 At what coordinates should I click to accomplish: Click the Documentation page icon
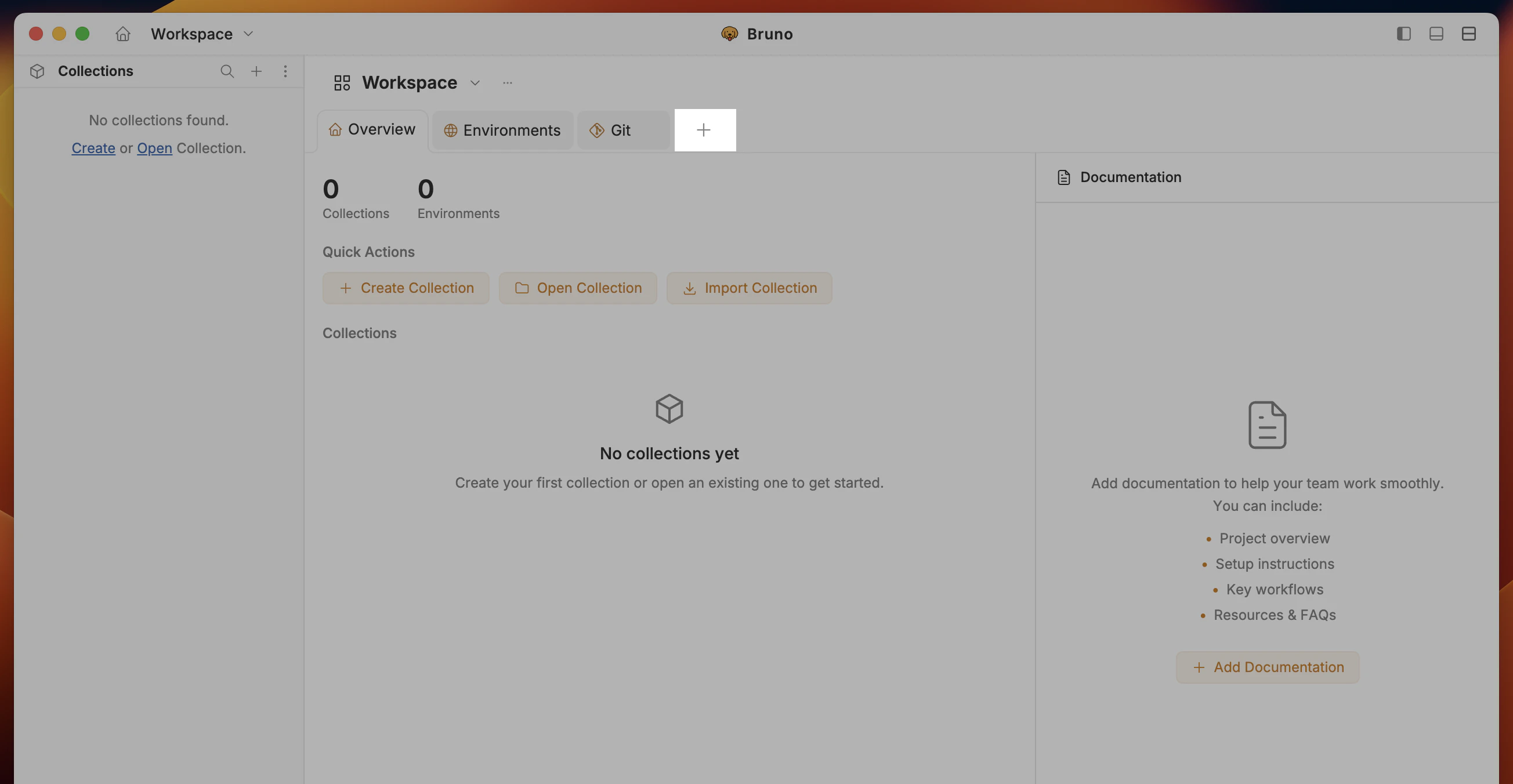tap(1063, 176)
